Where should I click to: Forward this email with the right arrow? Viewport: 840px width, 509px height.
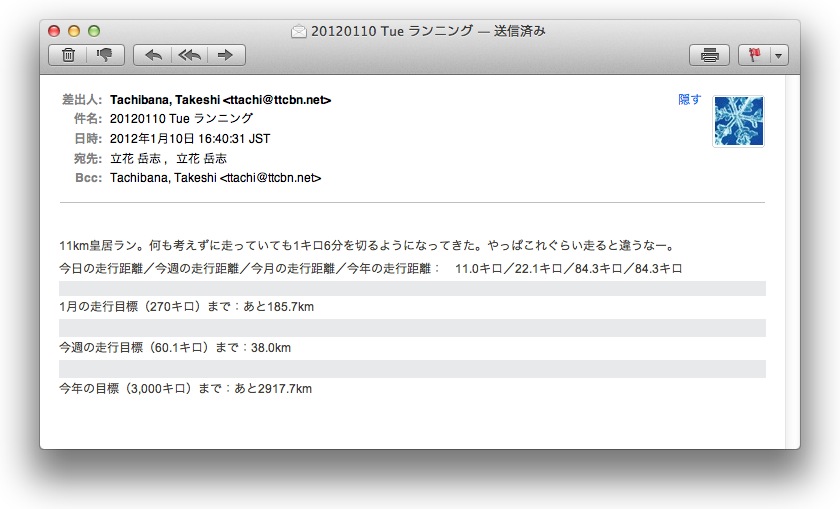coord(225,55)
